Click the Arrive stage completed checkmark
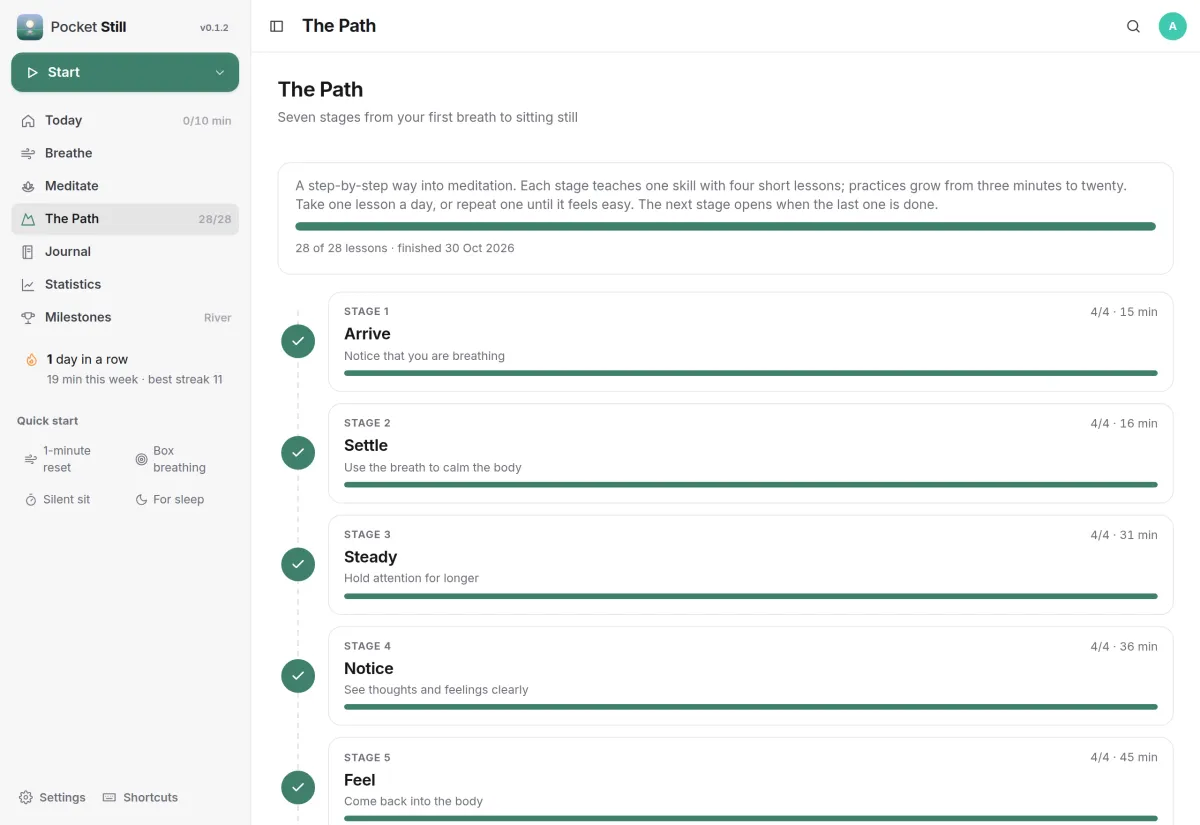The height and width of the screenshot is (825, 1200). click(298, 341)
